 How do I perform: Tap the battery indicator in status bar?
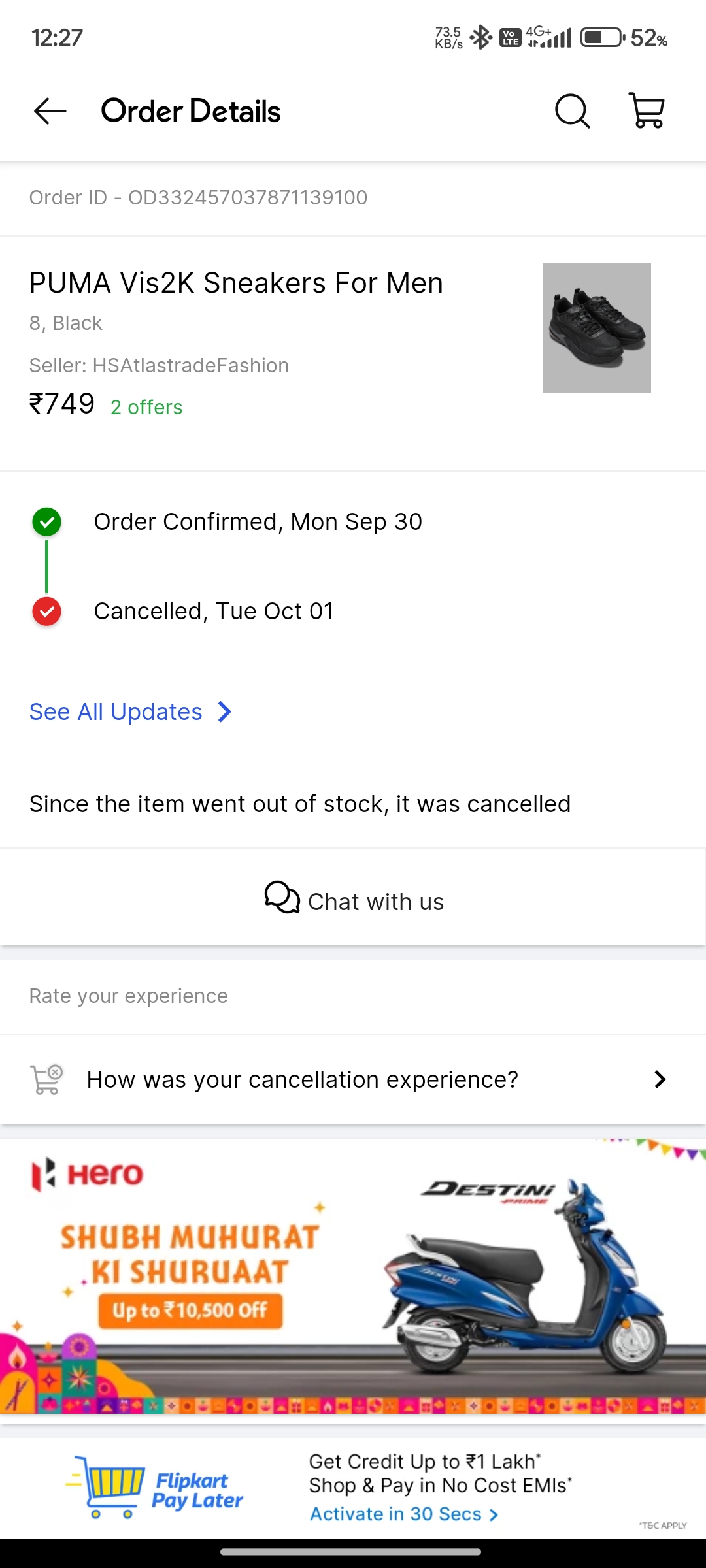pyautogui.click(x=602, y=37)
